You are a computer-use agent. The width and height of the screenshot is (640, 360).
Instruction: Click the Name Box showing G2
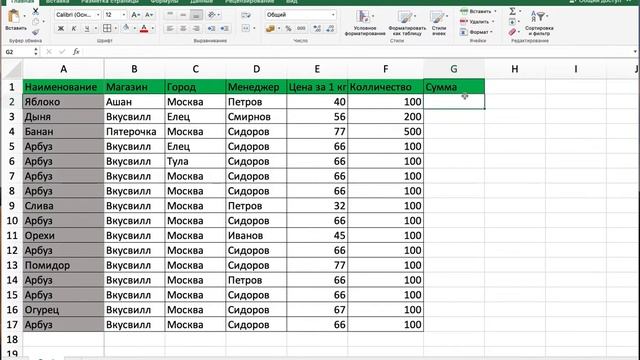20,52
